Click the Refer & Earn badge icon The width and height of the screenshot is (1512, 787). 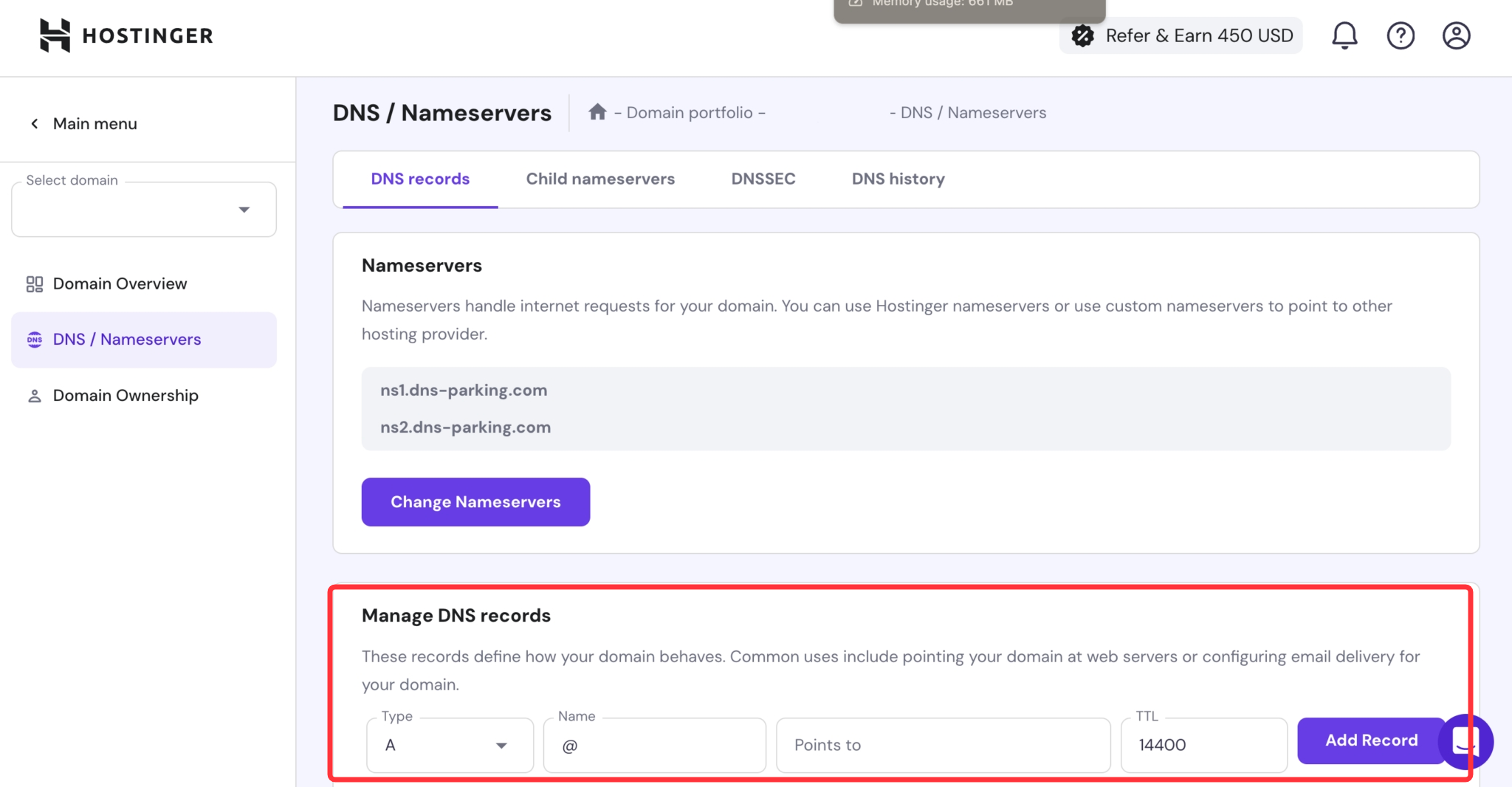(1082, 35)
